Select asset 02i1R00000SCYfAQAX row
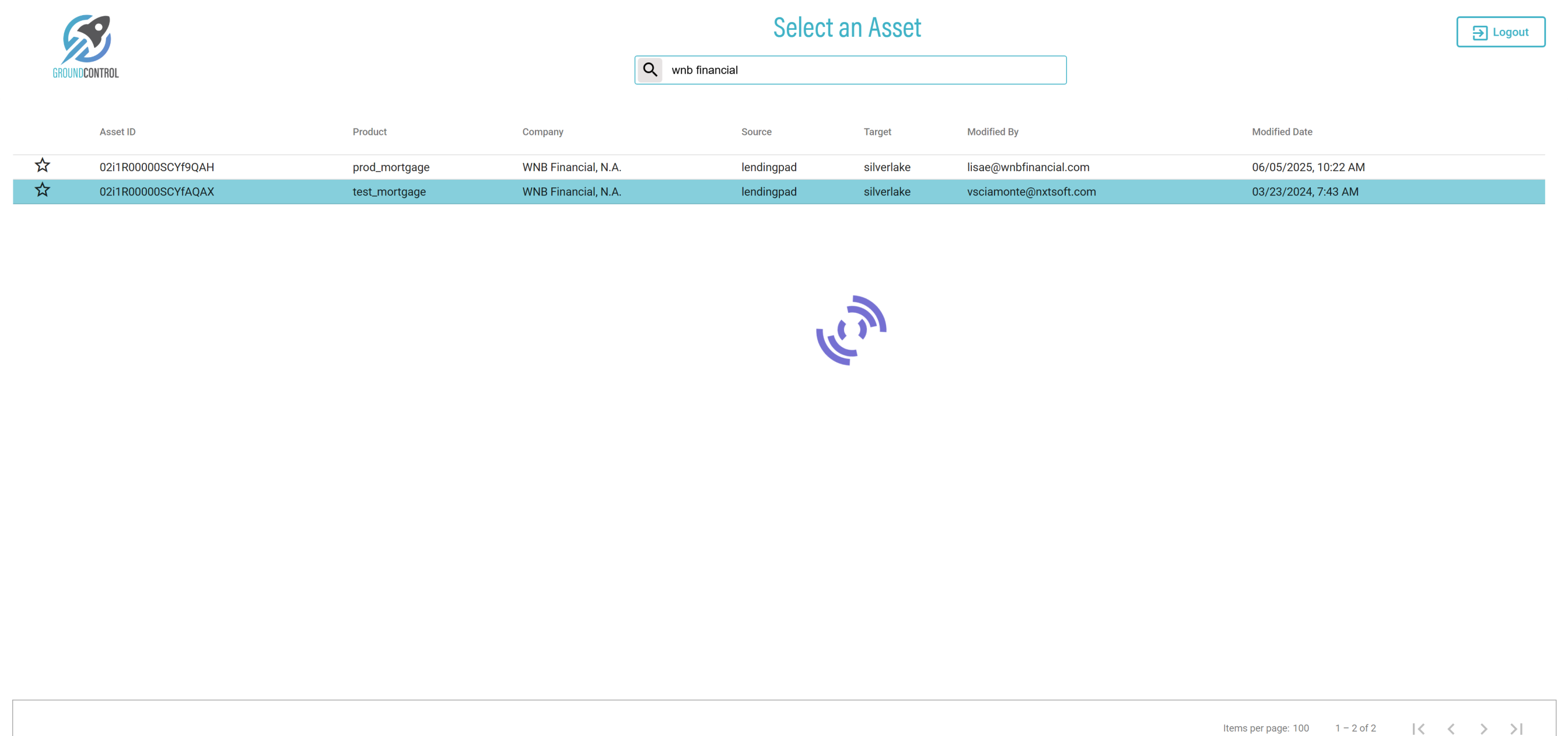This screenshot has width=1568, height=736. click(157, 191)
